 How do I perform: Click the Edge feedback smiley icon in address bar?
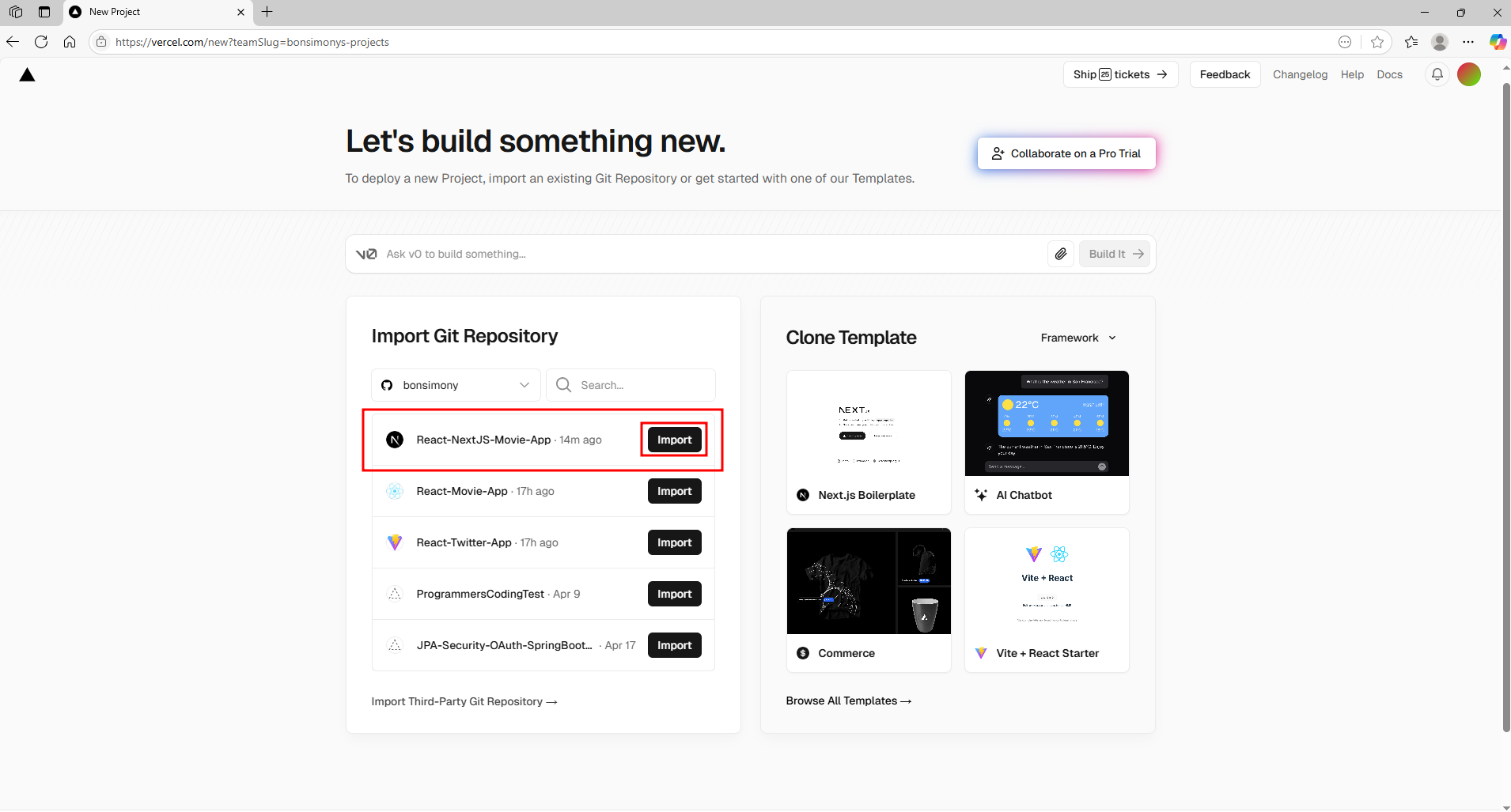point(1345,42)
